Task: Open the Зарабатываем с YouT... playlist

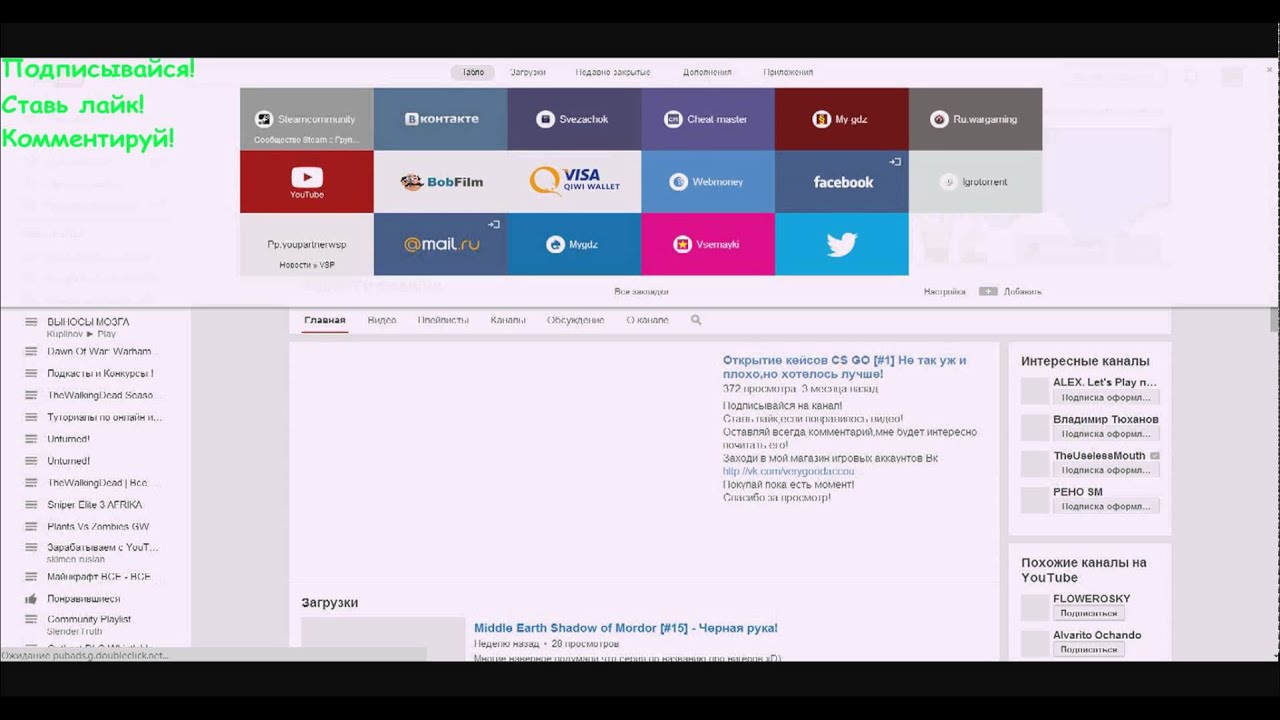Action: pyautogui.click(x=103, y=547)
